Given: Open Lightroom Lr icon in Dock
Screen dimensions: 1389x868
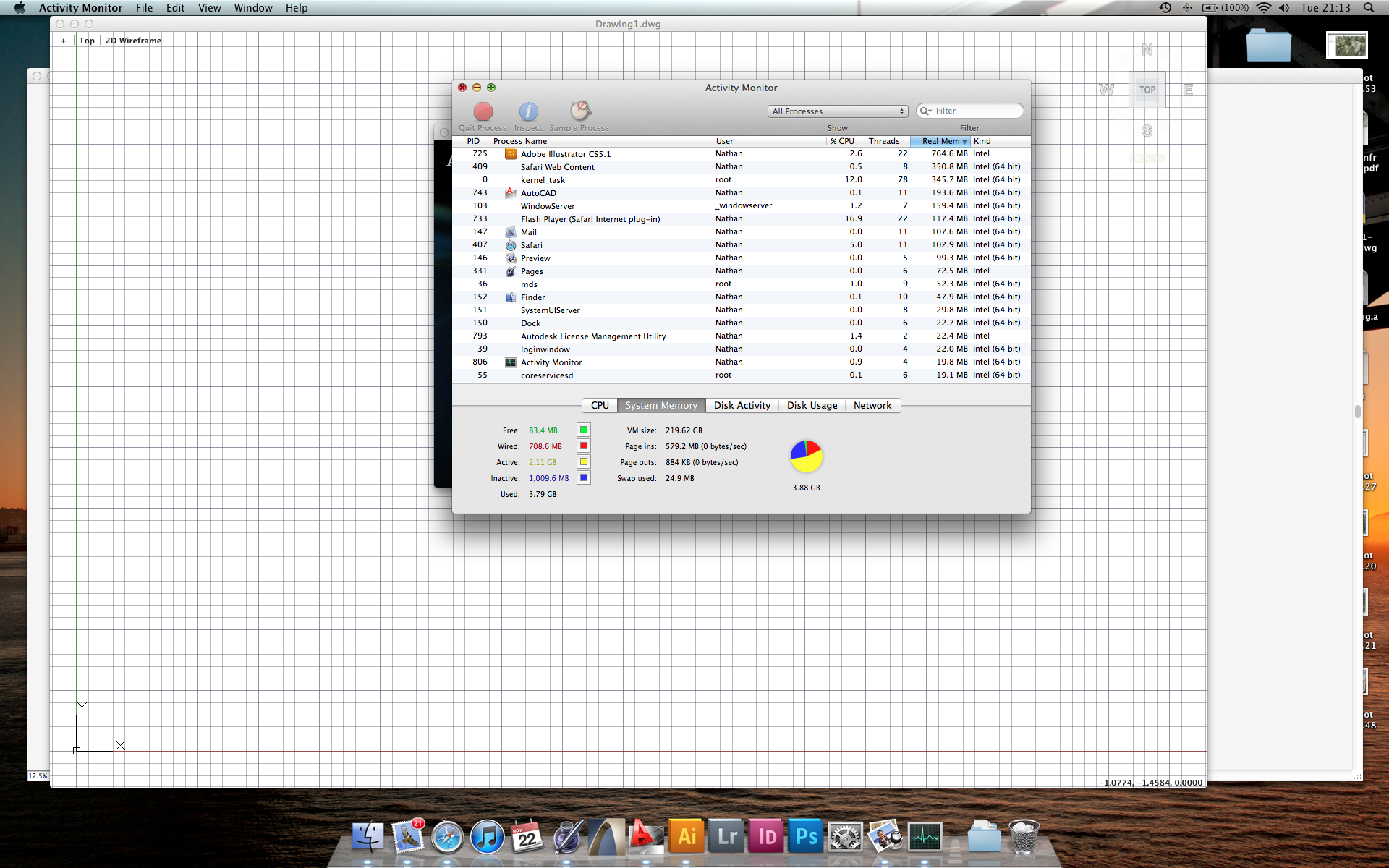Looking at the screenshot, I should point(726,837).
